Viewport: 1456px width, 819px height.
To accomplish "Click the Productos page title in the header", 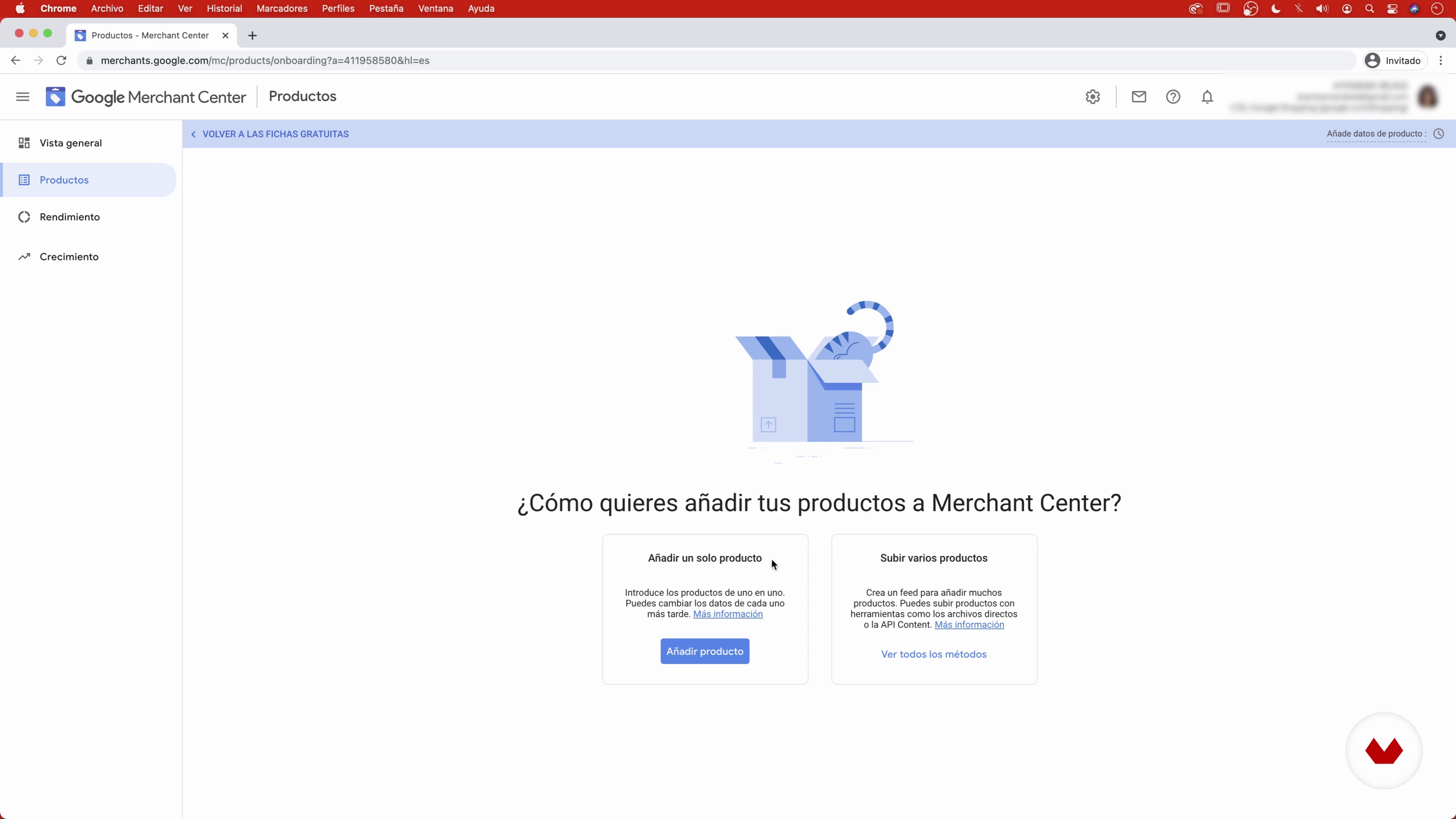I will tap(303, 96).
